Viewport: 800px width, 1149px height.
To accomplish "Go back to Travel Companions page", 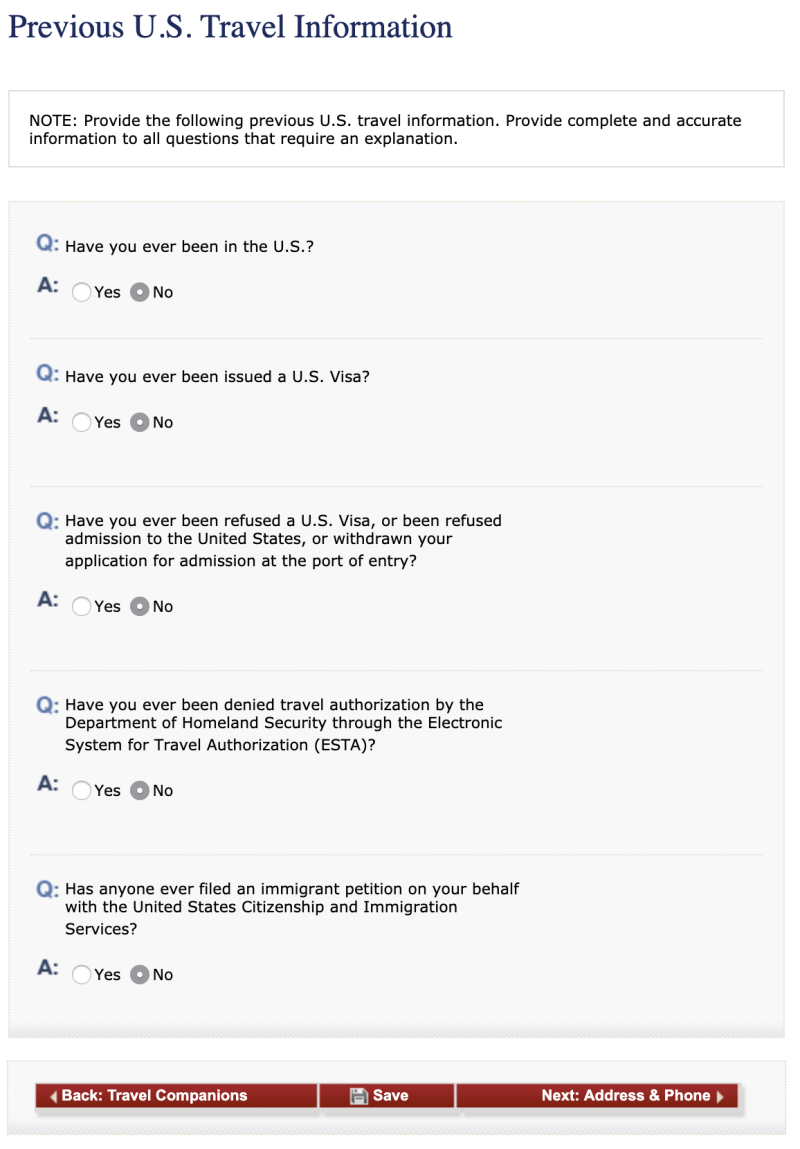I will click(154, 1095).
